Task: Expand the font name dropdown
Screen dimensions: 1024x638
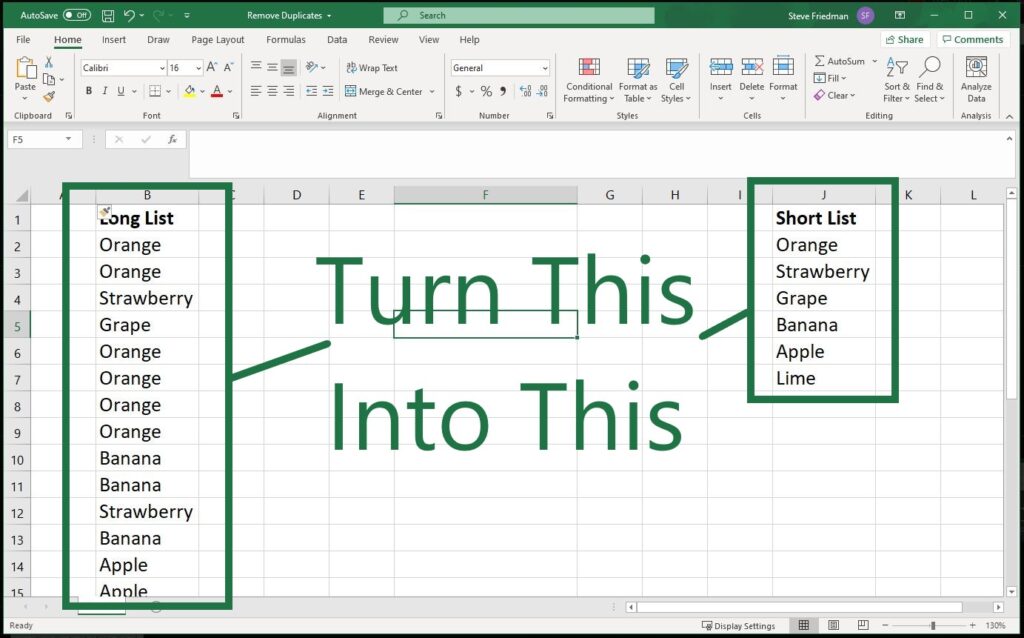Action: [x=162, y=68]
